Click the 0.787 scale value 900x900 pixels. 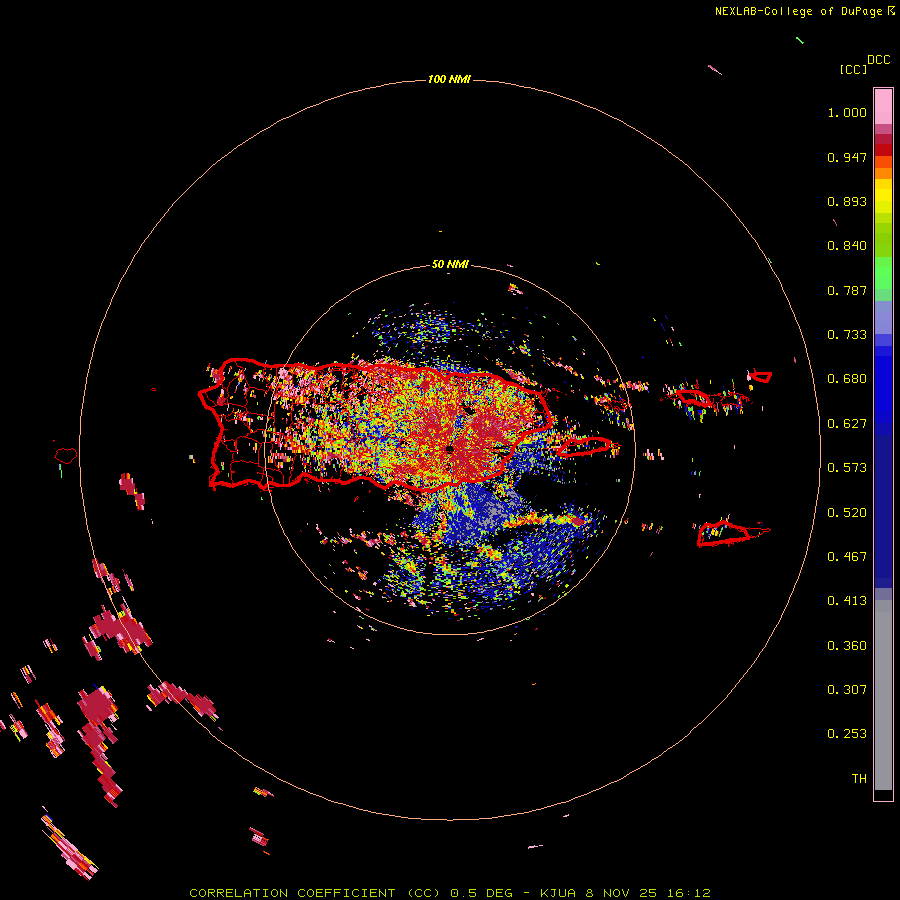click(x=847, y=290)
